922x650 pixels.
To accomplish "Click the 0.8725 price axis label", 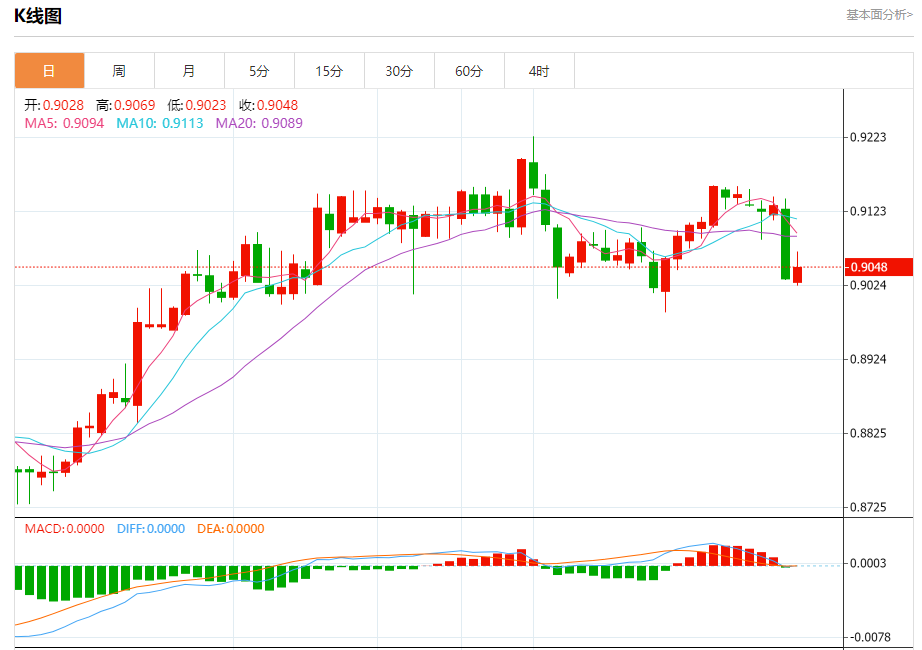I will 868,507.
